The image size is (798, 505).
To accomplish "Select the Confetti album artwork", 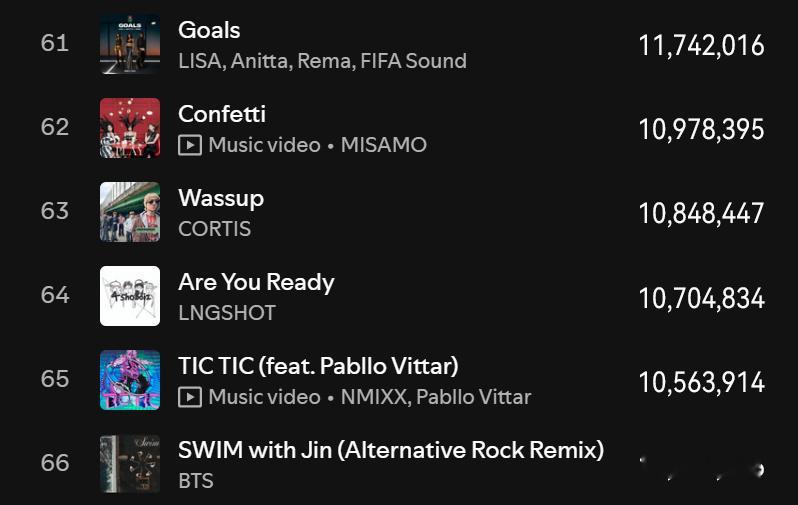I will tap(130, 128).
